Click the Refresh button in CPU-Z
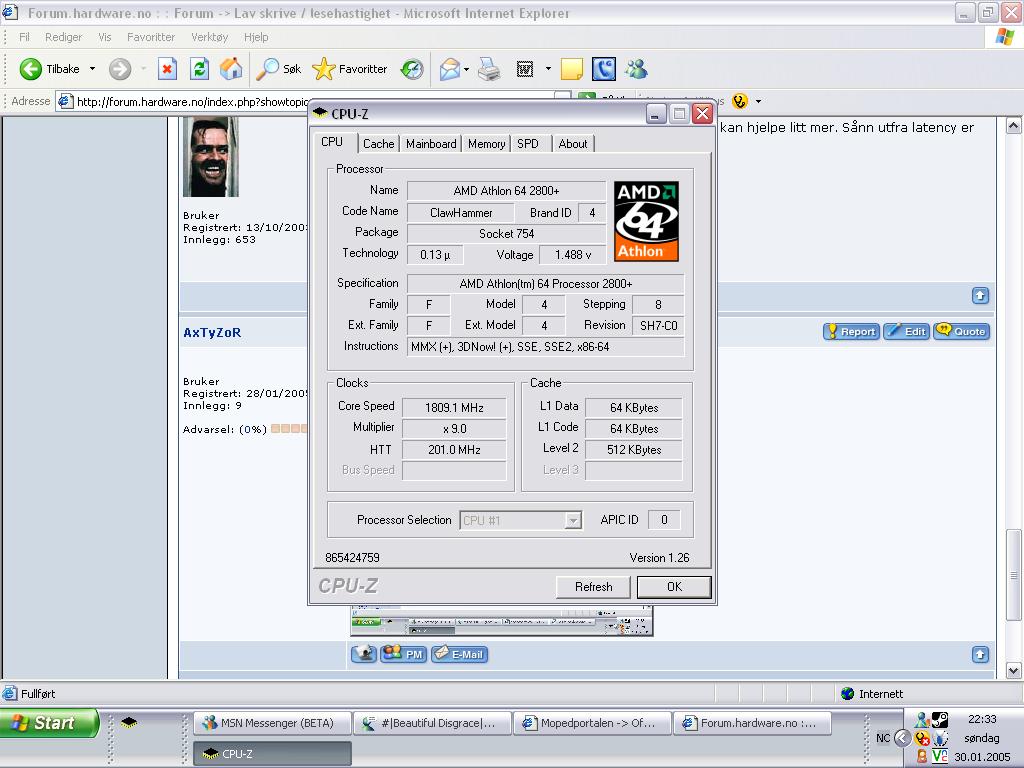This screenshot has height=768, width=1024. 593,586
